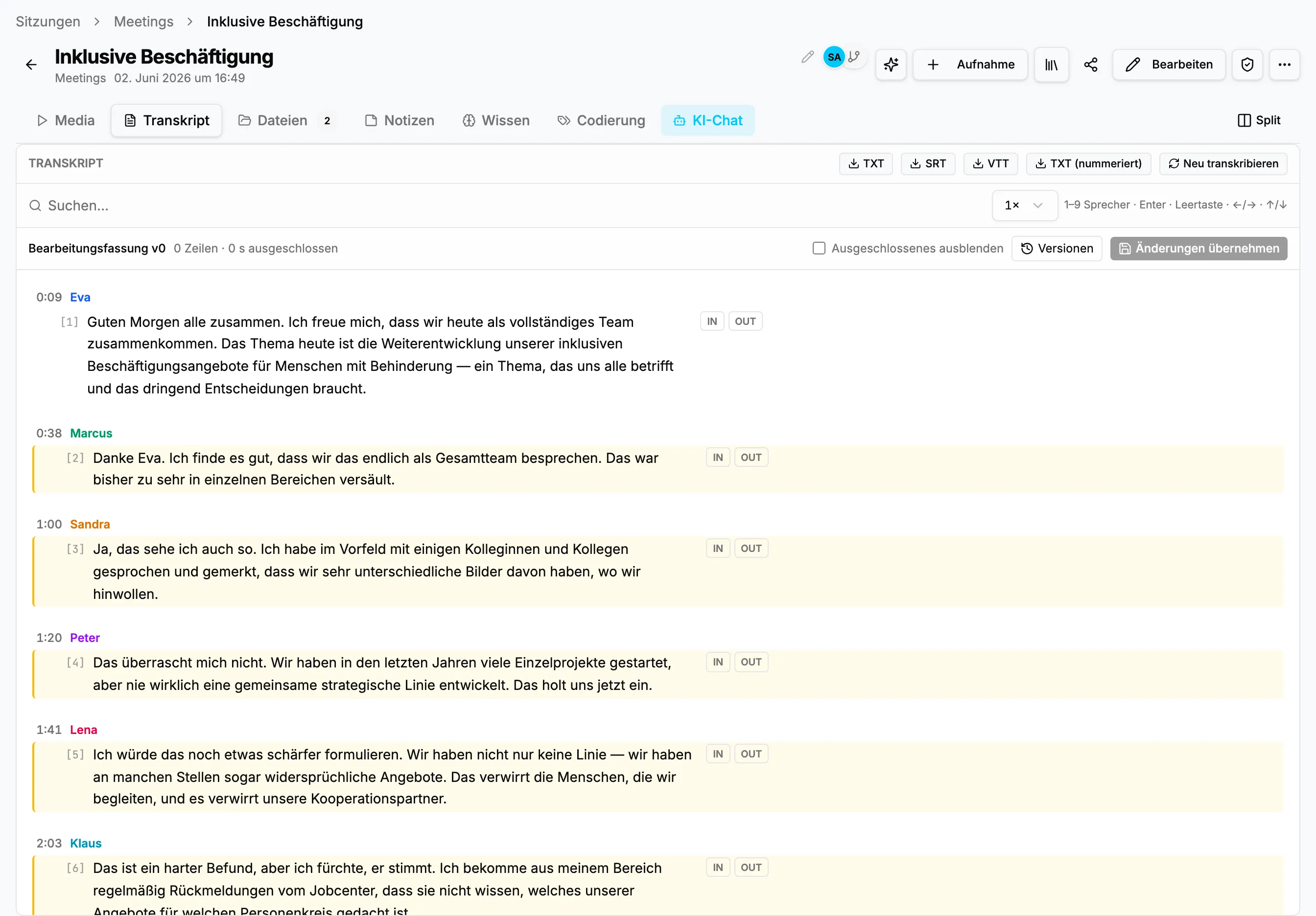Click Neu transkribieren
This screenshot has width=1316, height=916.
coord(1222,164)
